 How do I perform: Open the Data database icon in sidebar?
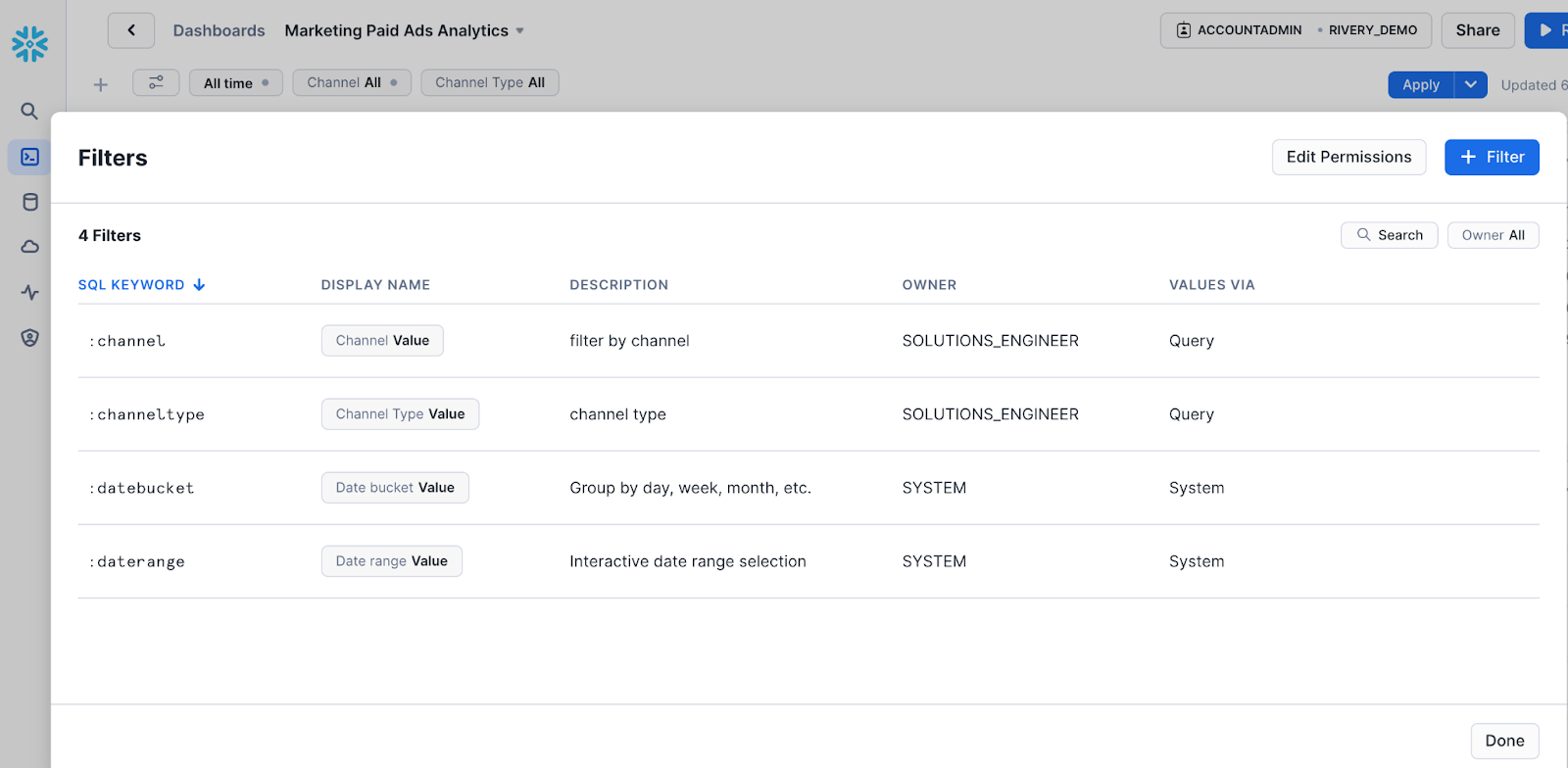click(29, 202)
